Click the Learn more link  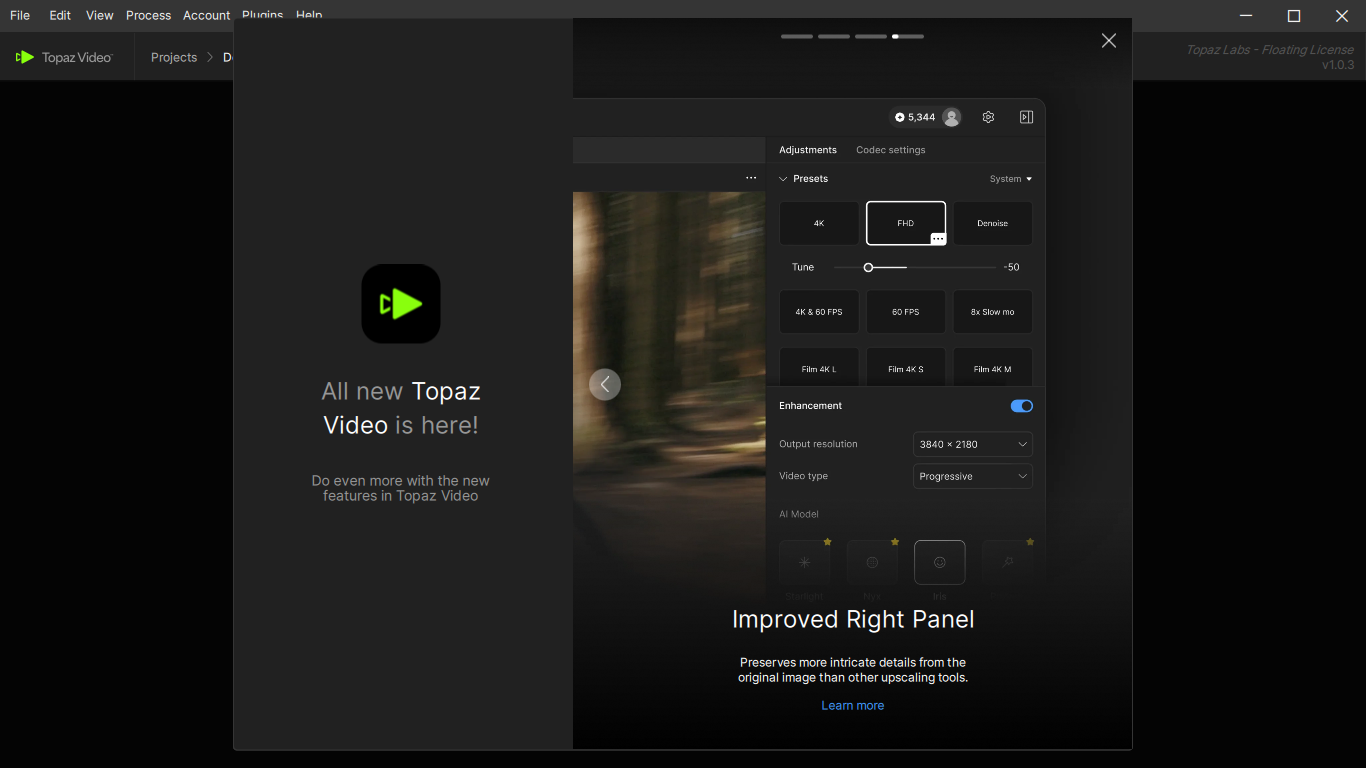pos(852,705)
